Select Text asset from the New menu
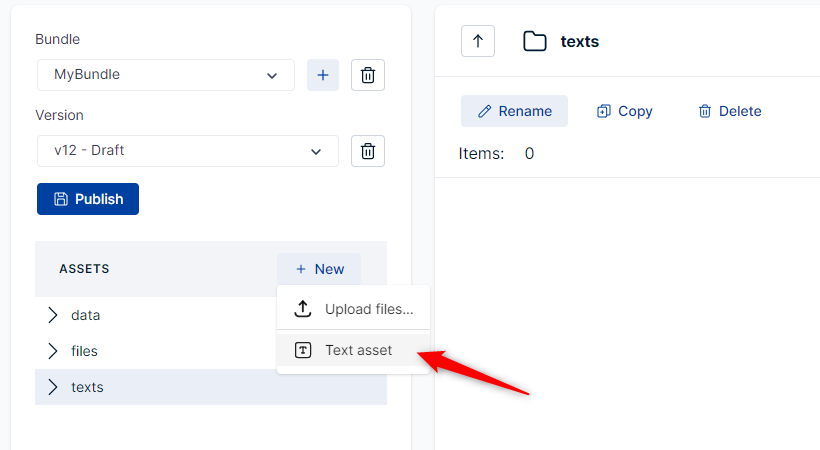The height and width of the screenshot is (450, 820). [358, 351]
